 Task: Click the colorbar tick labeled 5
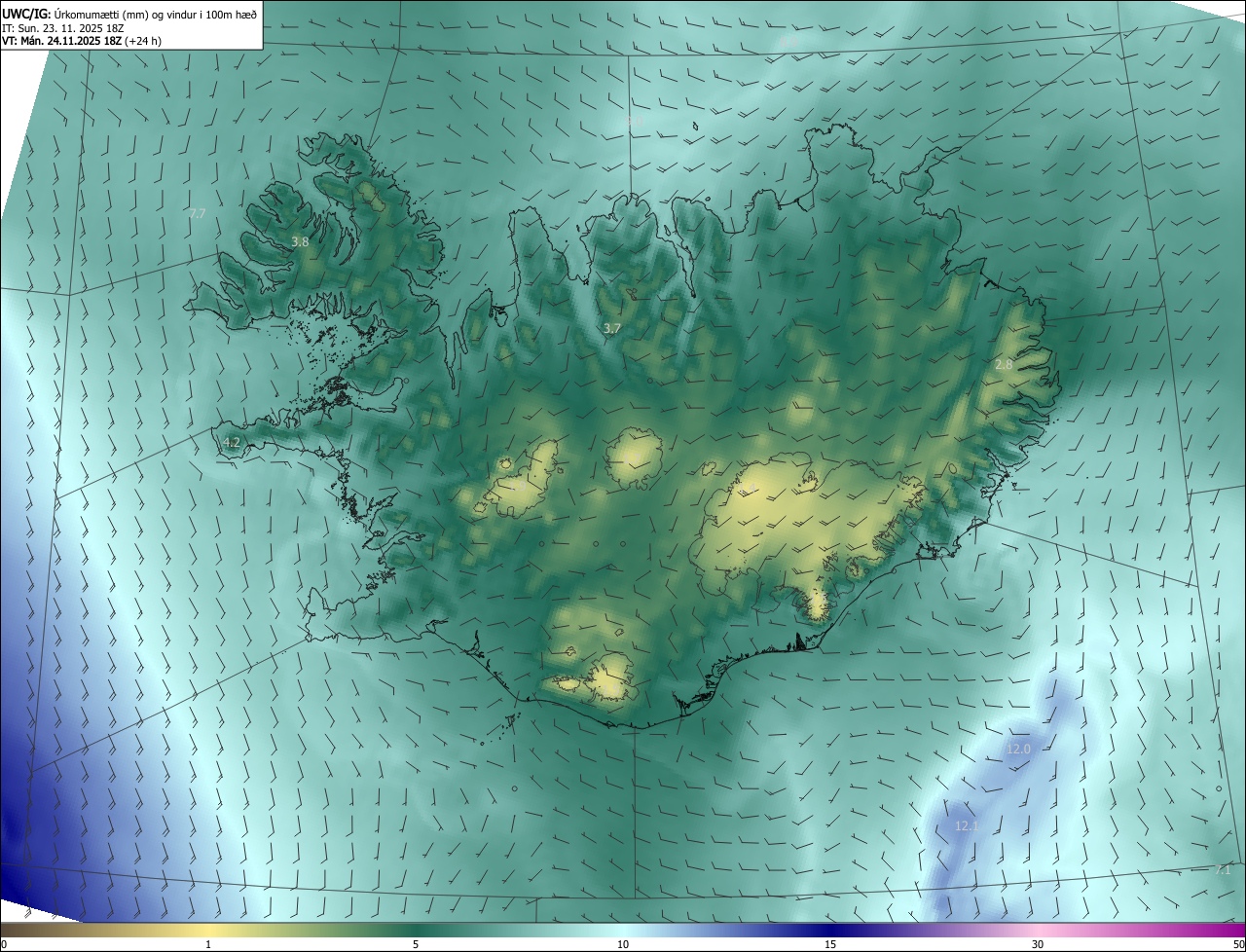coord(416,944)
